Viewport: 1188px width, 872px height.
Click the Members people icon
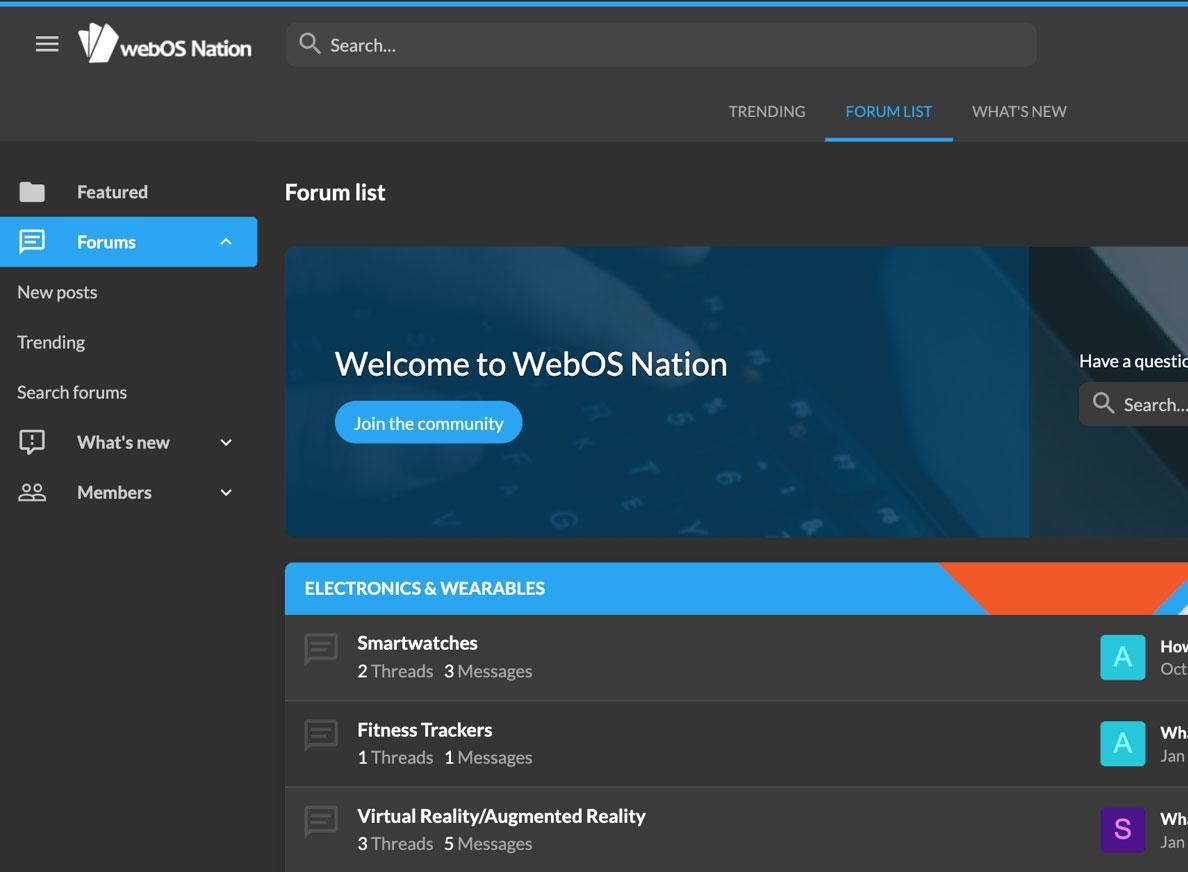[x=32, y=492]
